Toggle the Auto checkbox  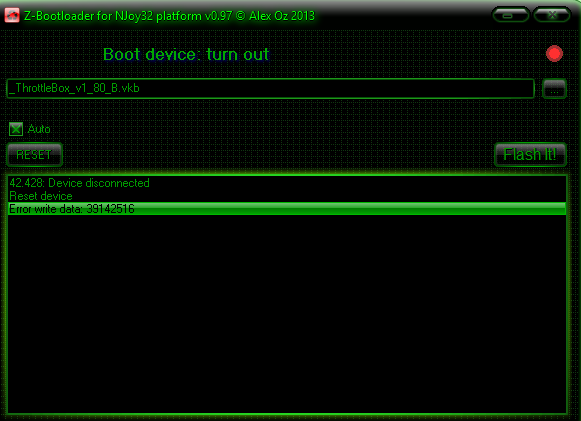coord(16,129)
